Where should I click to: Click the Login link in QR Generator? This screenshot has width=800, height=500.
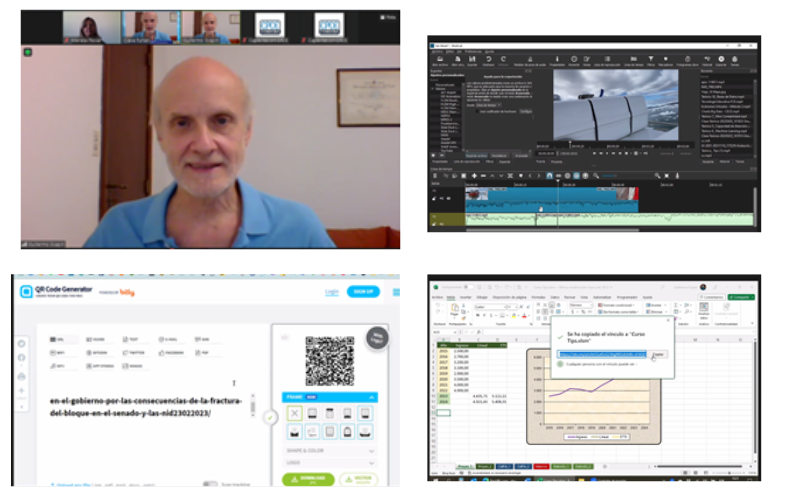[332, 292]
